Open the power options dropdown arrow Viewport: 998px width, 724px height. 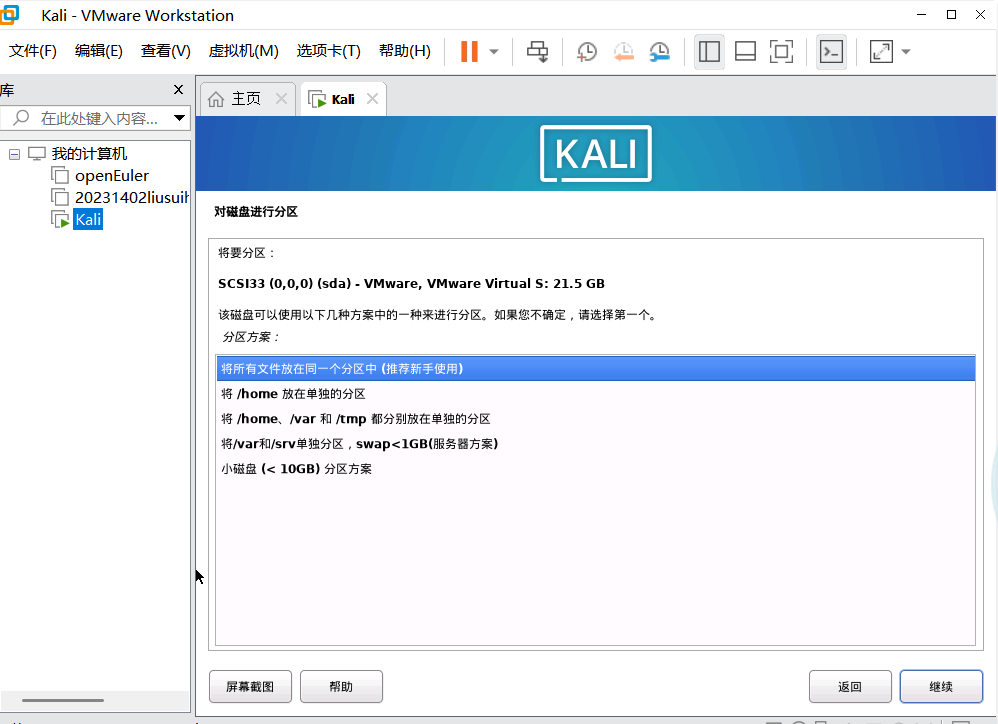click(x=494, y=52)
